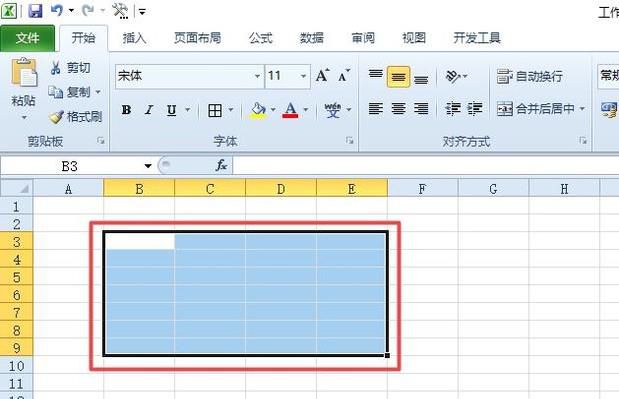Viewport: 619px width, 399px height.
Task: Click the fx insert function icon
Action: (x=221, y=165)
